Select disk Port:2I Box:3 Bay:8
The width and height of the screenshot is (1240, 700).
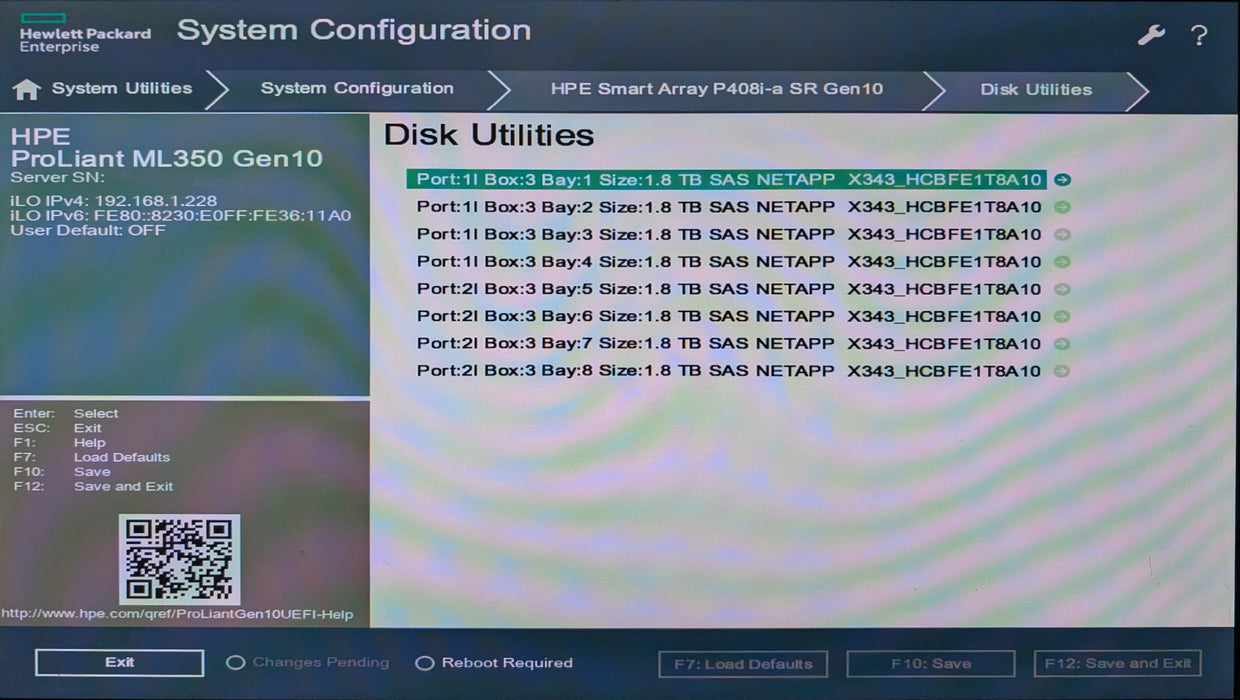click(x=729, y=371)
